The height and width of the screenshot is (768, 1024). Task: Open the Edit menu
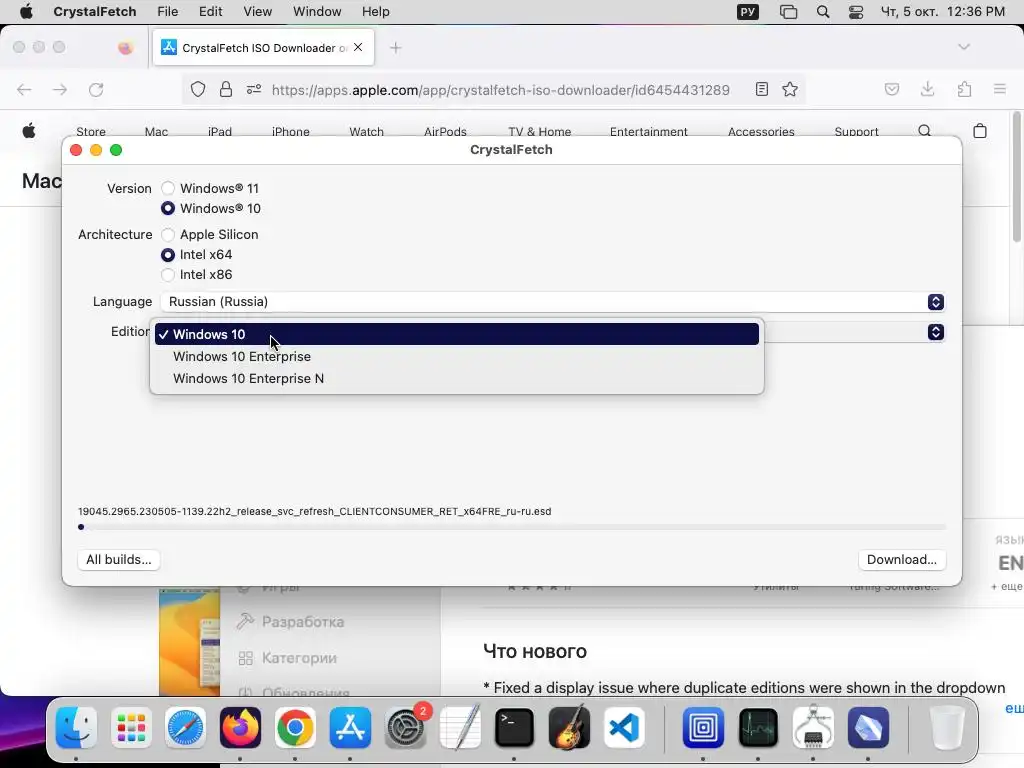[210, 12]
